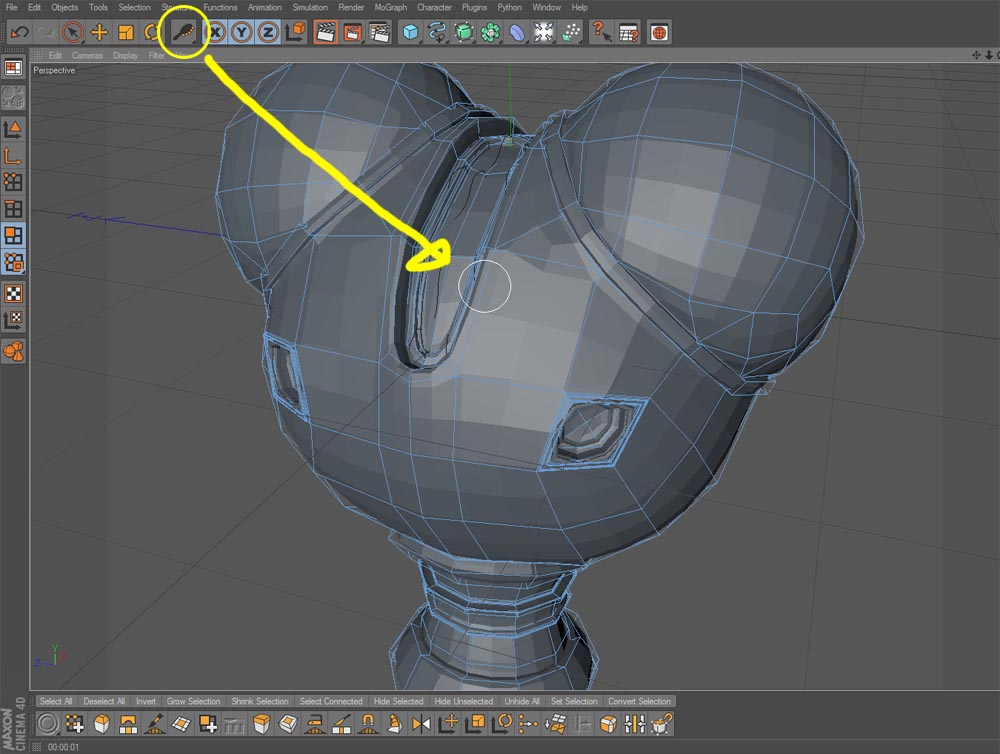Open the Live Selection tool flyout

(x=73, y=32)
